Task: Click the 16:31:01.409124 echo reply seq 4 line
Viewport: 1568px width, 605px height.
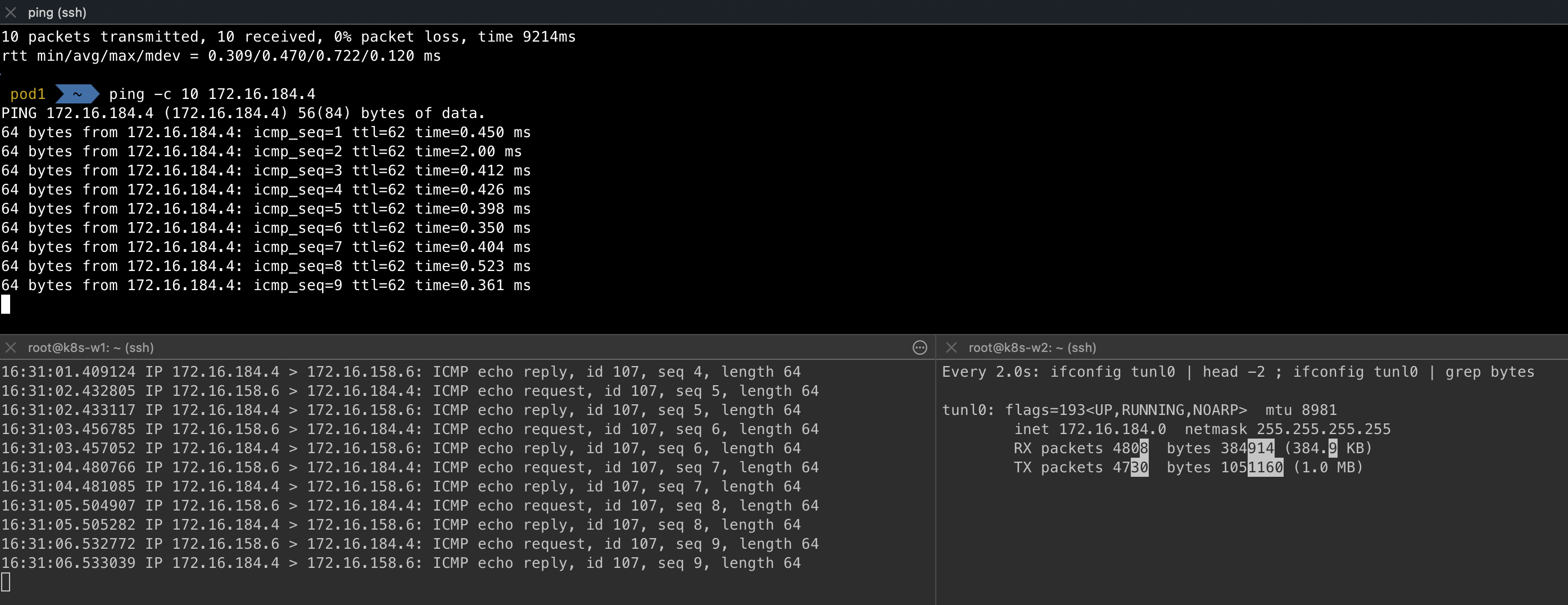Action: point(401,372)
